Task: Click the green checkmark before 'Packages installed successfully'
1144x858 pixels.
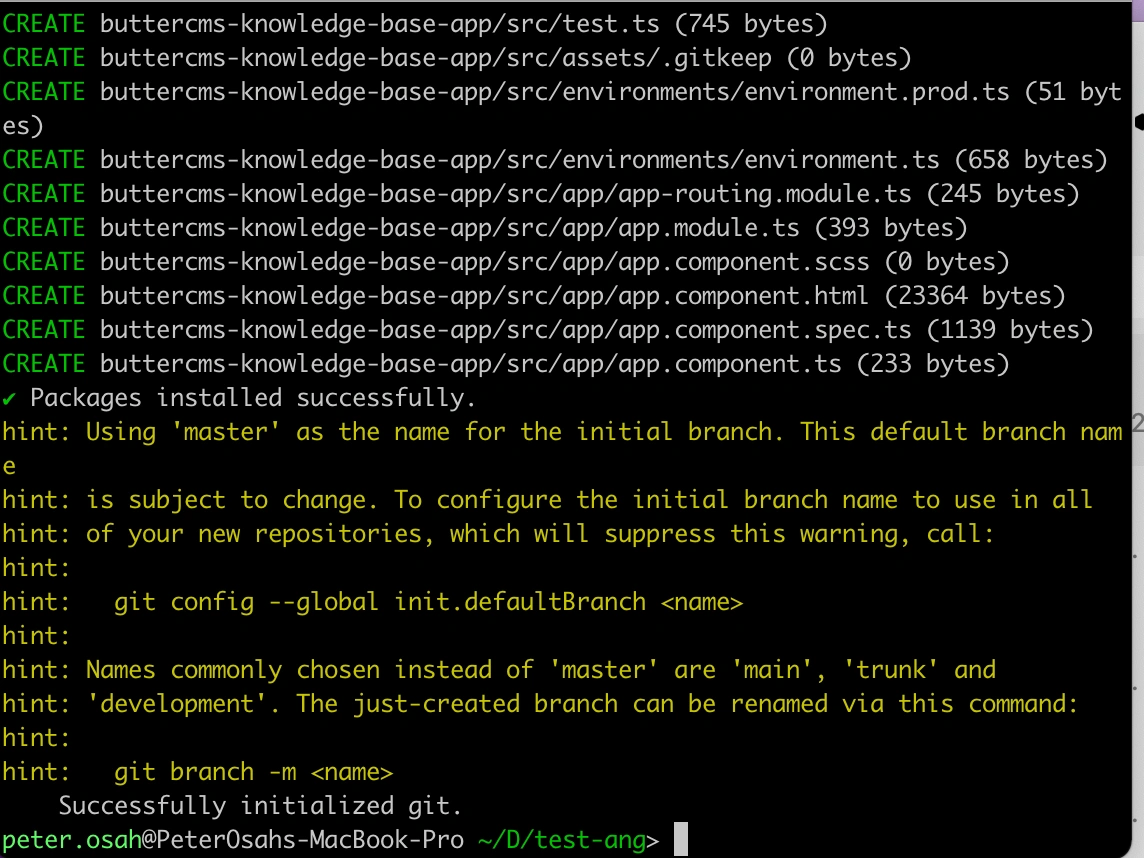Action: coord(9,398)
